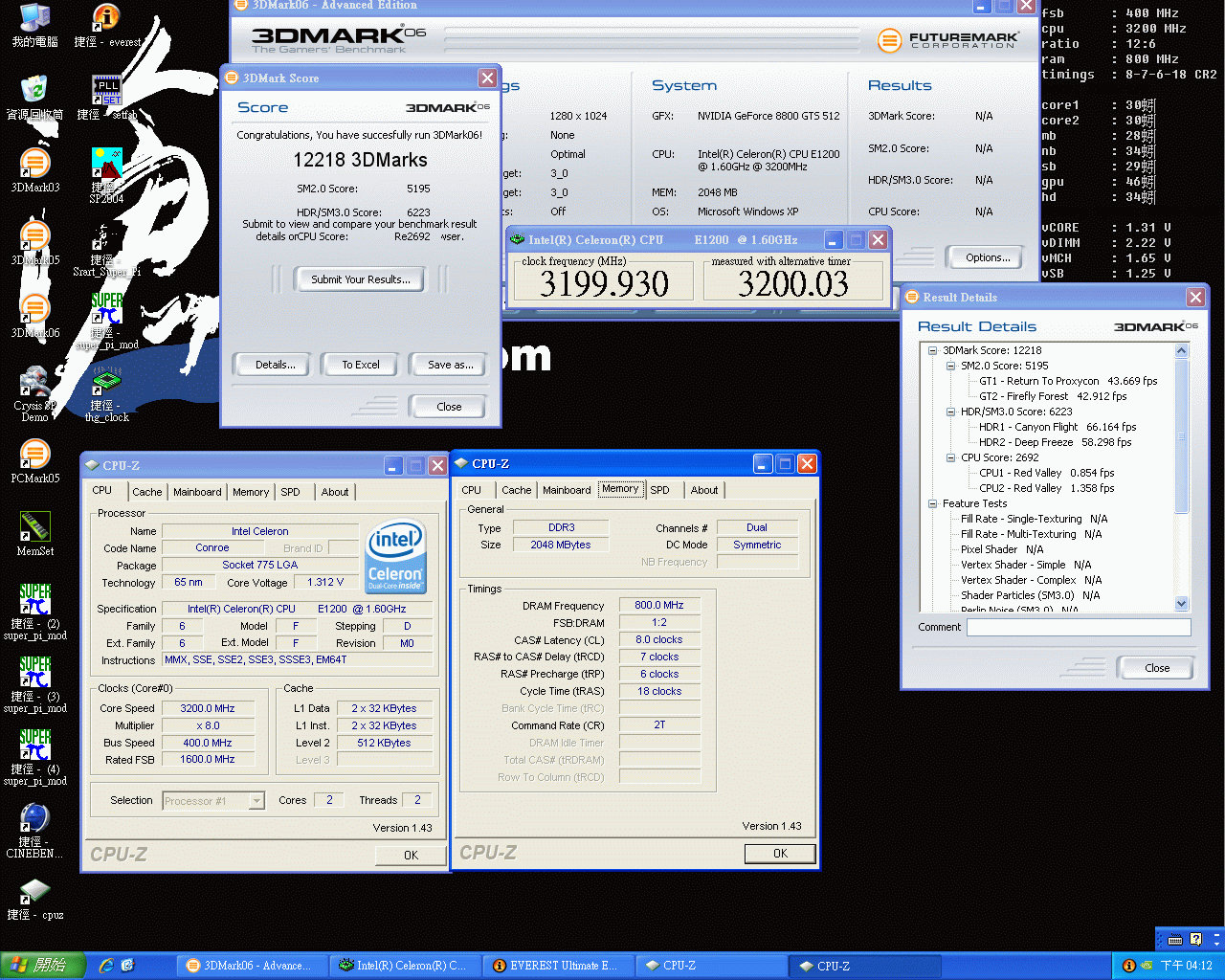Collapse the HDR/SM3.0 Score tree node
Viewport: 1225px width, 980px height.
(x=950, y=412)
